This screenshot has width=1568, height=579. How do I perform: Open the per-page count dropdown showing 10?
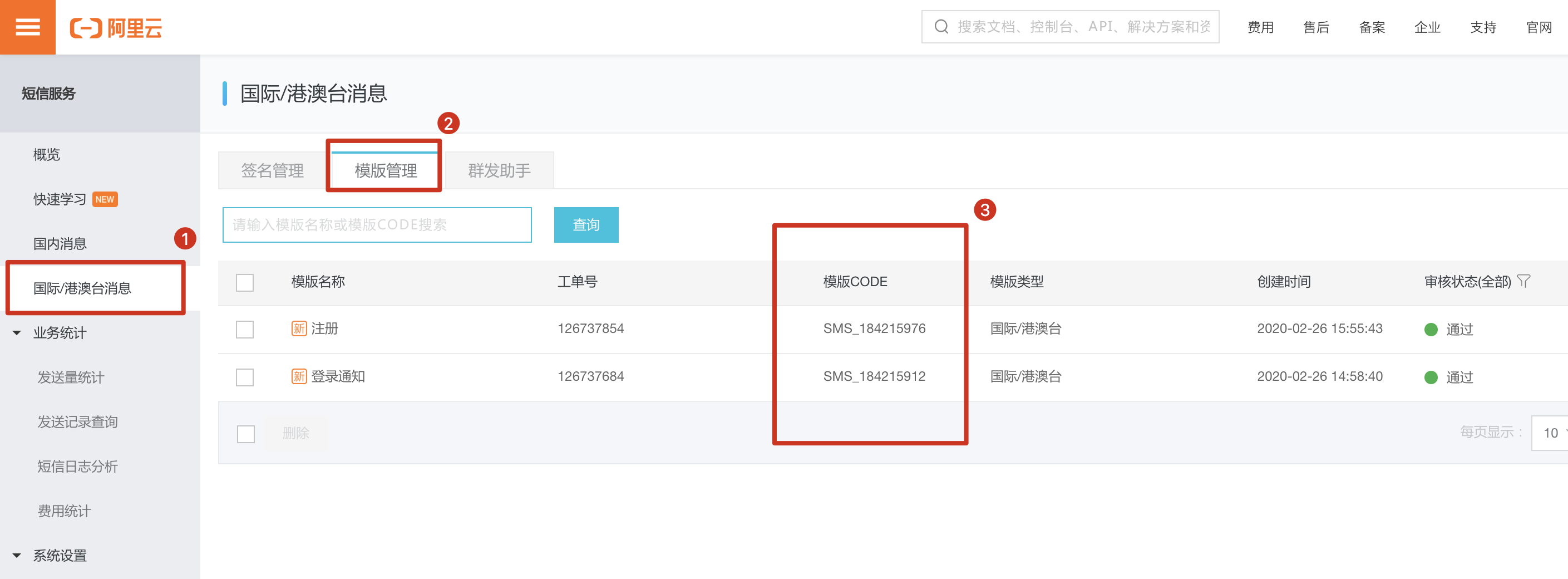point(1551,433)
